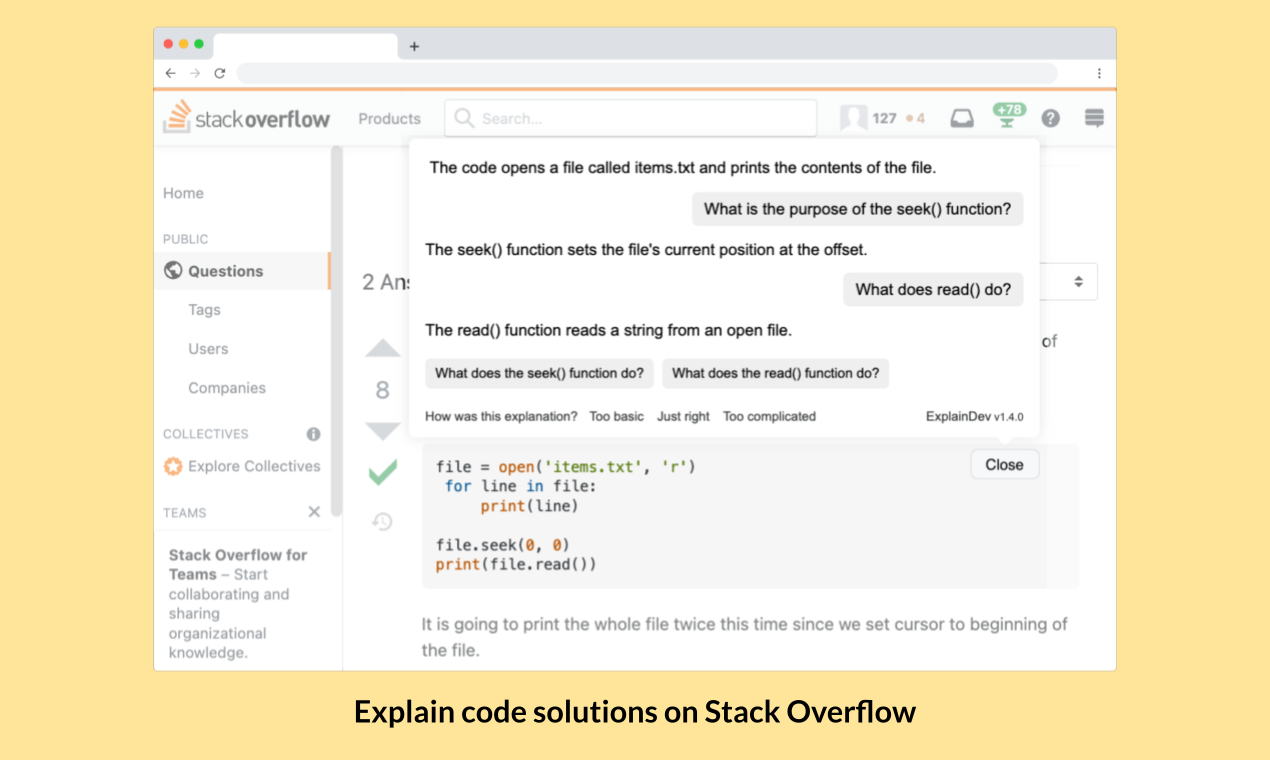Open the browser three-dot menu

[x=1099, y=73]
